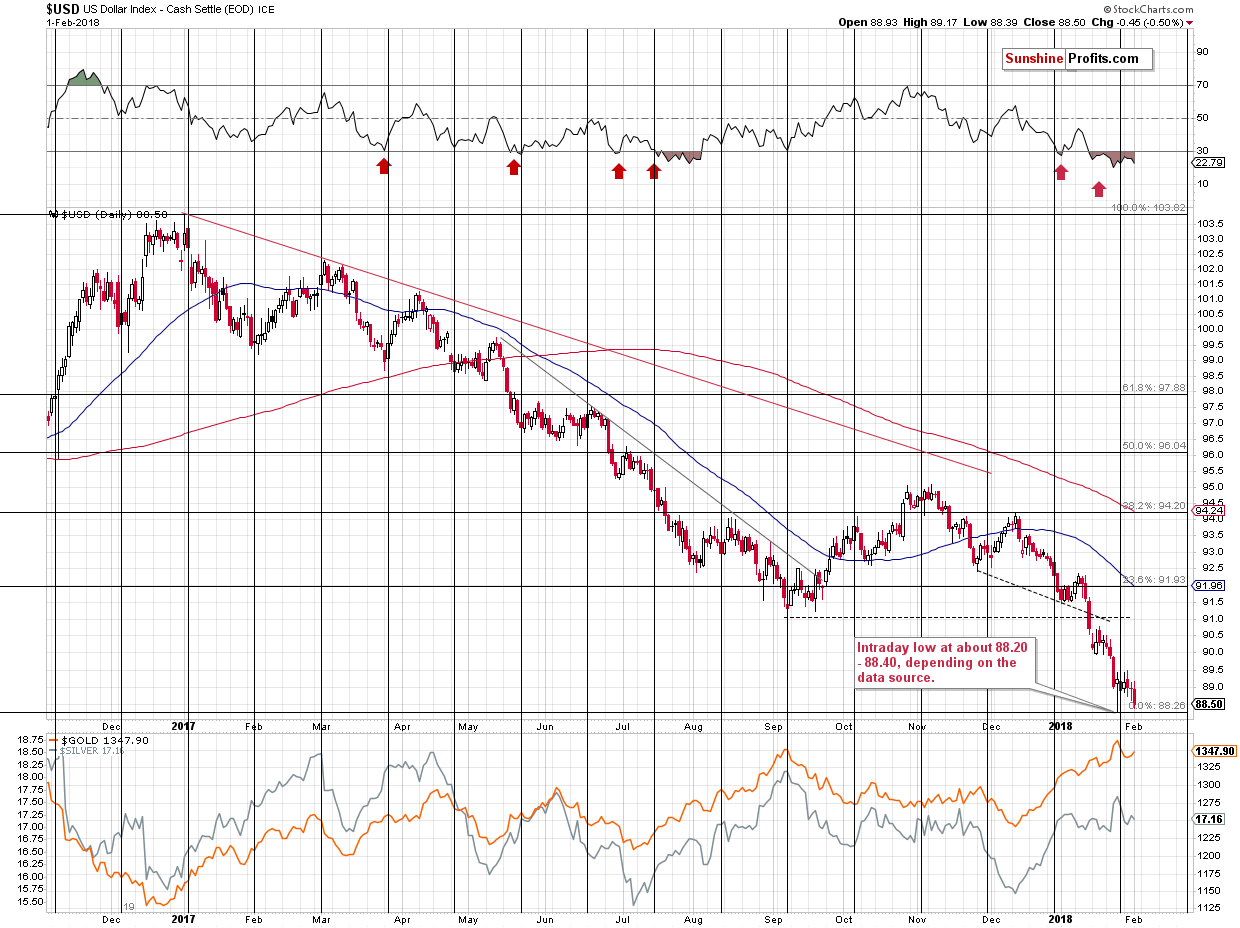1240x928 pixels.
Task: Click the RSI axis label '70'
Action: click(1203, 85)
